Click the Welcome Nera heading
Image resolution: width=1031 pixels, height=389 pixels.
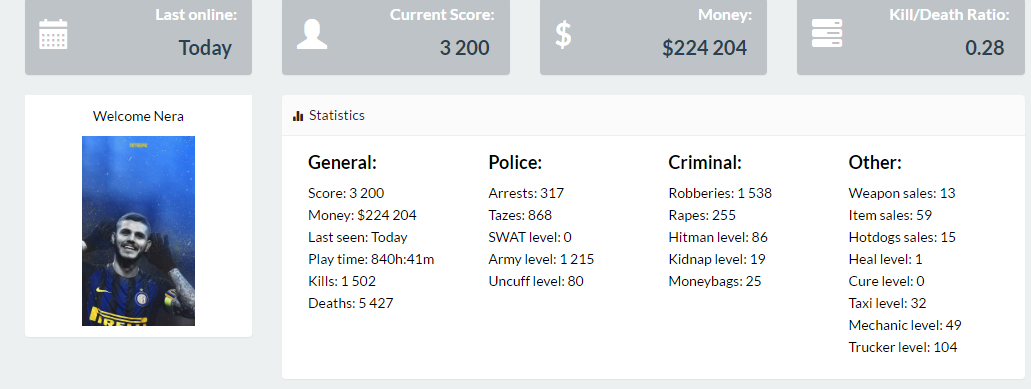(x=138, y=116)
